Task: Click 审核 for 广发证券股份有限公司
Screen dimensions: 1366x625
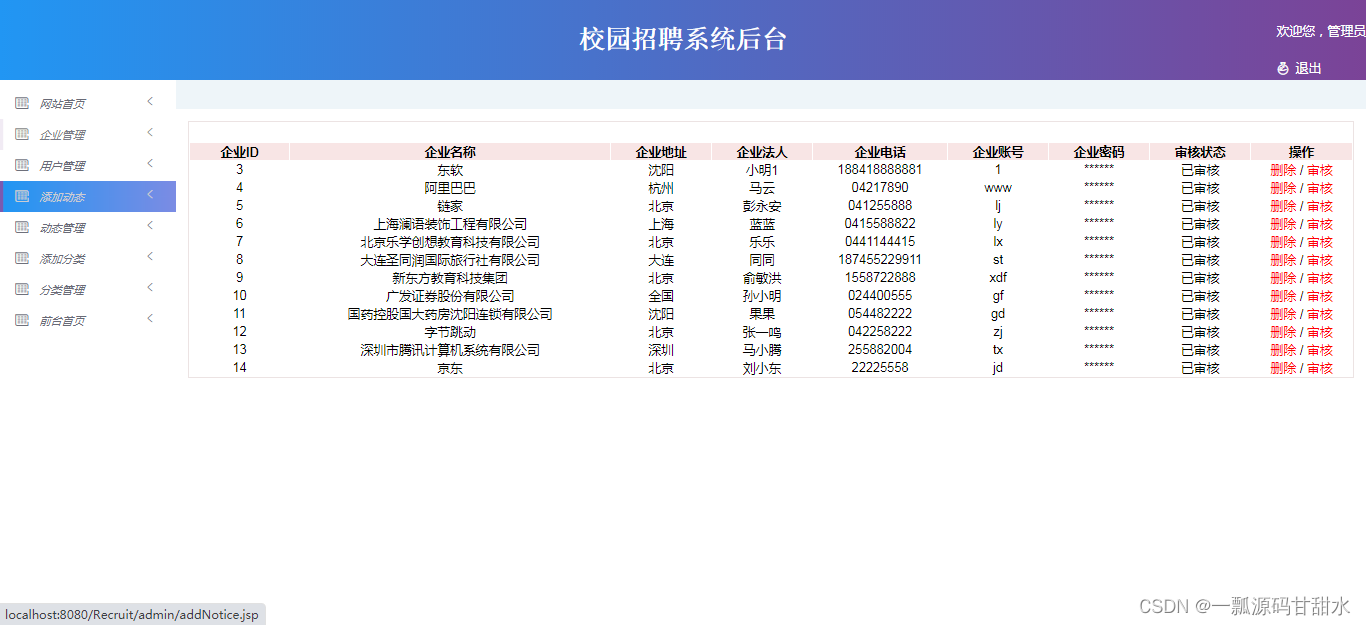Action: coord(1320,296)
